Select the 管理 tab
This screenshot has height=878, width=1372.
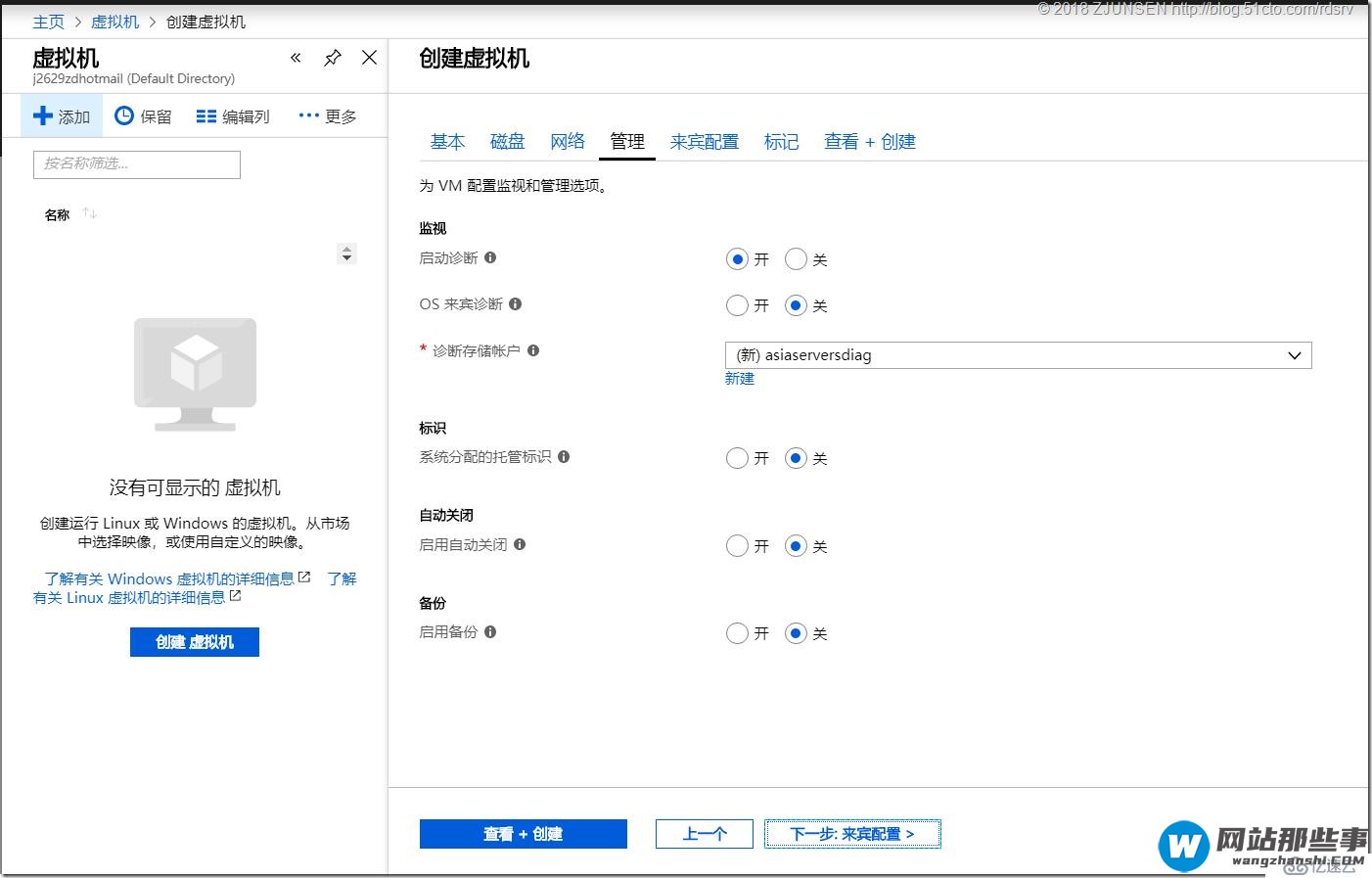point(627,142)
